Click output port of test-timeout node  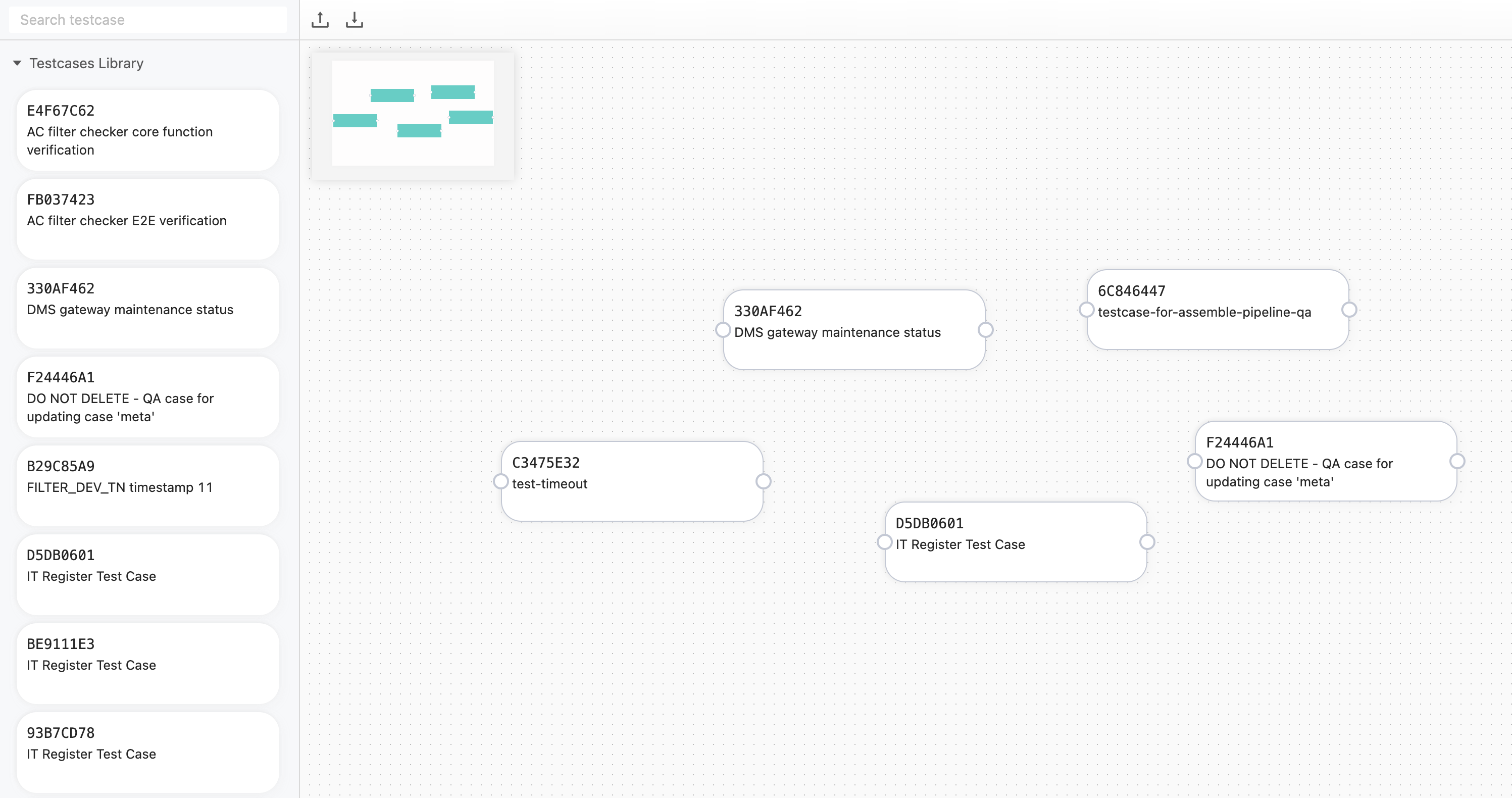(x=763, y=481)
